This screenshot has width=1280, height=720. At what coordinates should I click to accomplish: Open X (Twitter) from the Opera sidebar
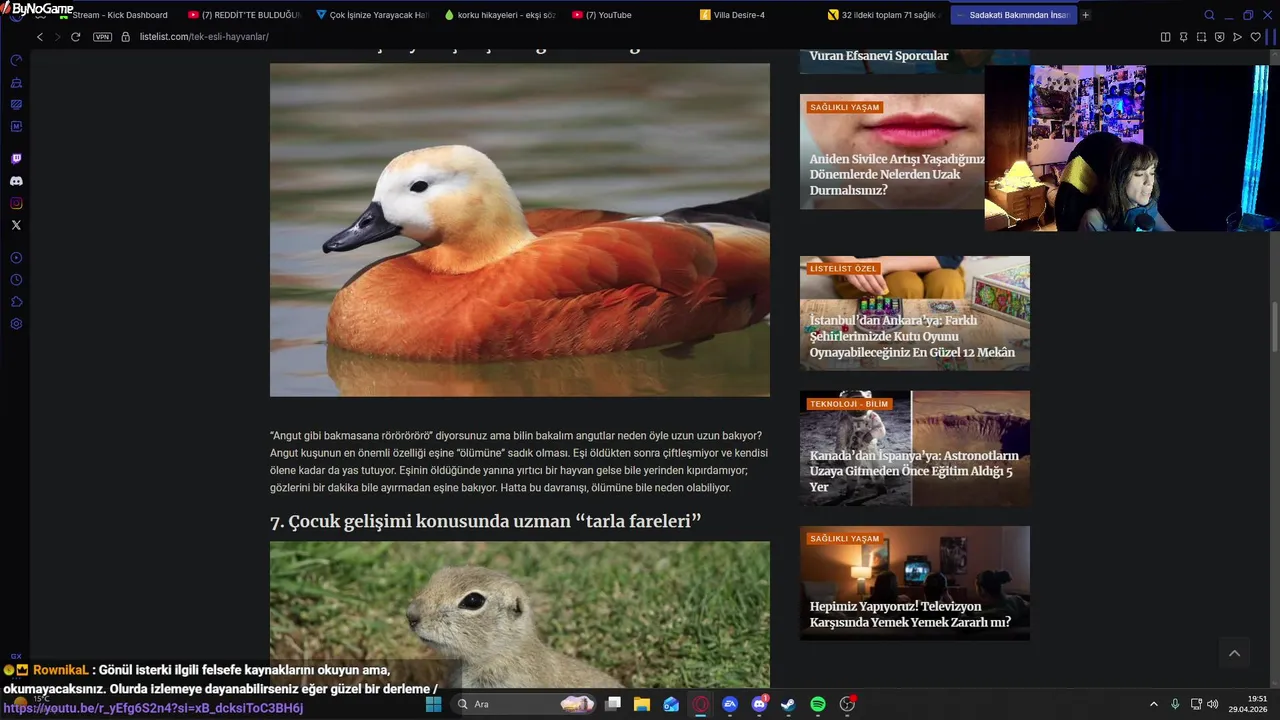pos(16,225)
